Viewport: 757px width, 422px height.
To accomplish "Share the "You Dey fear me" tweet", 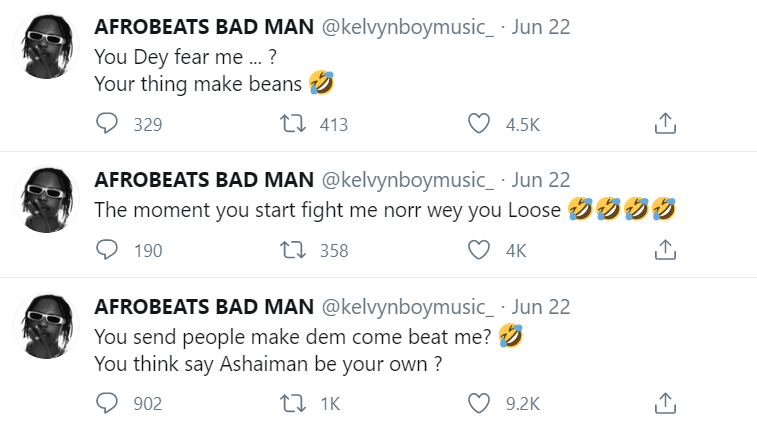I will click(x=665, y=124).
